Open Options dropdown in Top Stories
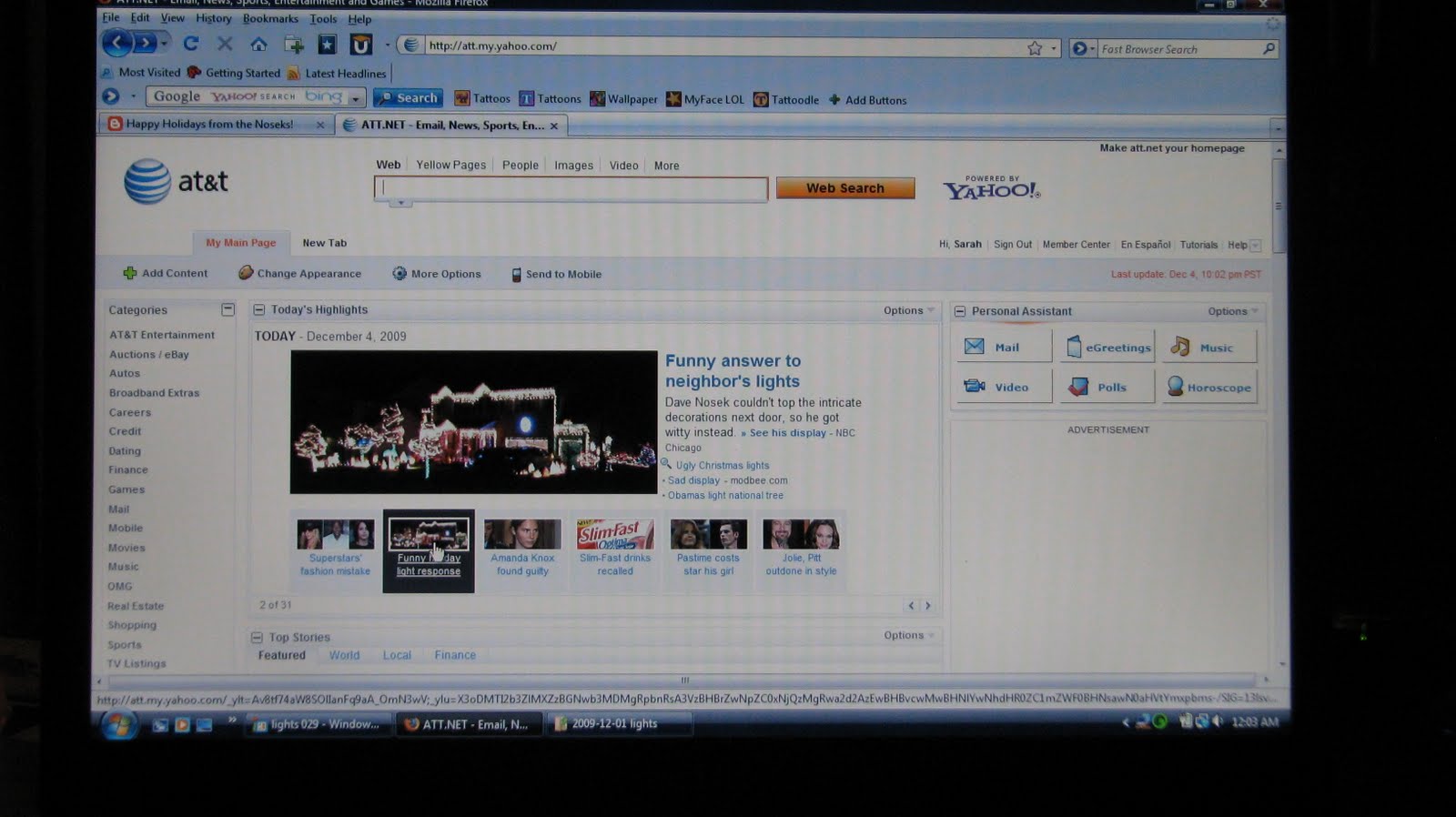Viewport: 1456px width, 817px height. [x=909, y=635]
